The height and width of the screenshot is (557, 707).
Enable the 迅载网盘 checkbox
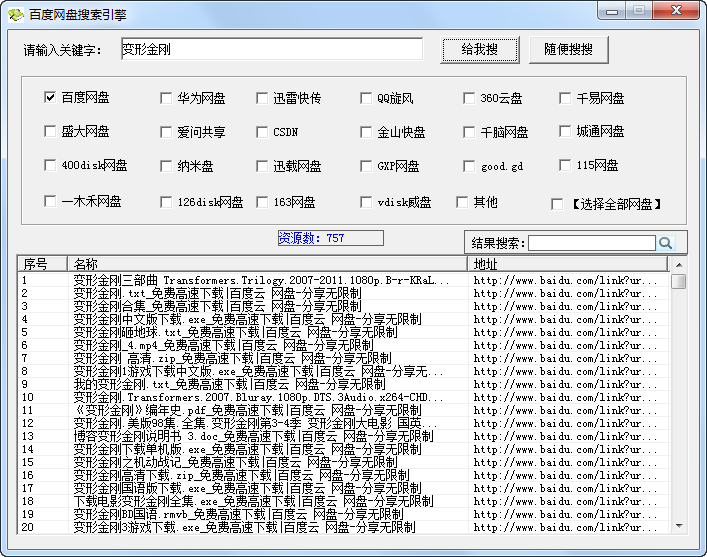click(x=262, y=166)
